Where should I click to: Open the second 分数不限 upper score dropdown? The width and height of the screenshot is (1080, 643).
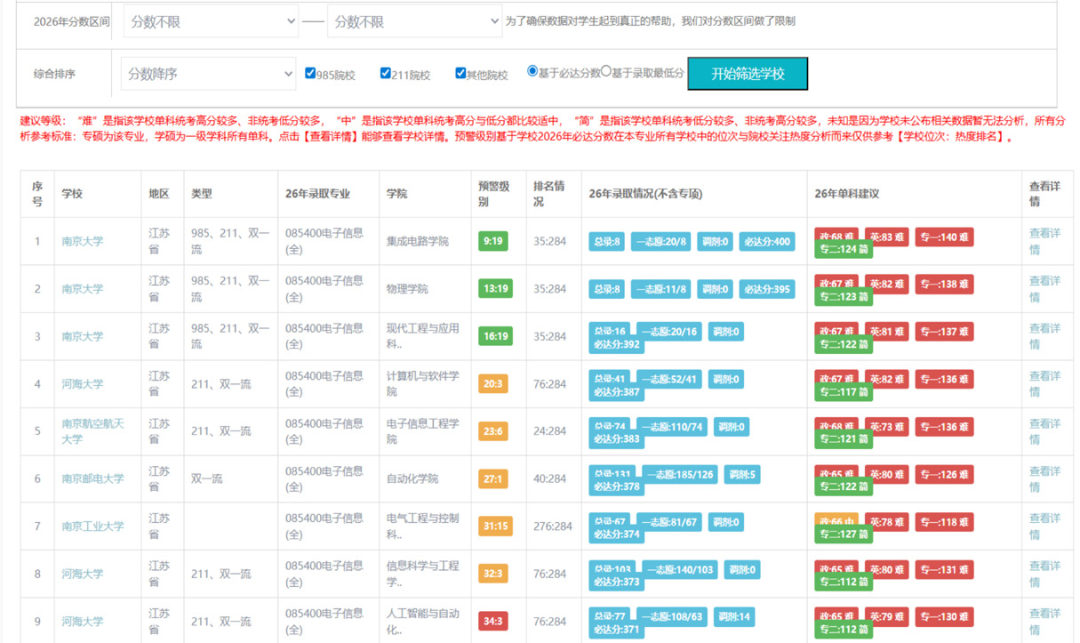point(415,22)
